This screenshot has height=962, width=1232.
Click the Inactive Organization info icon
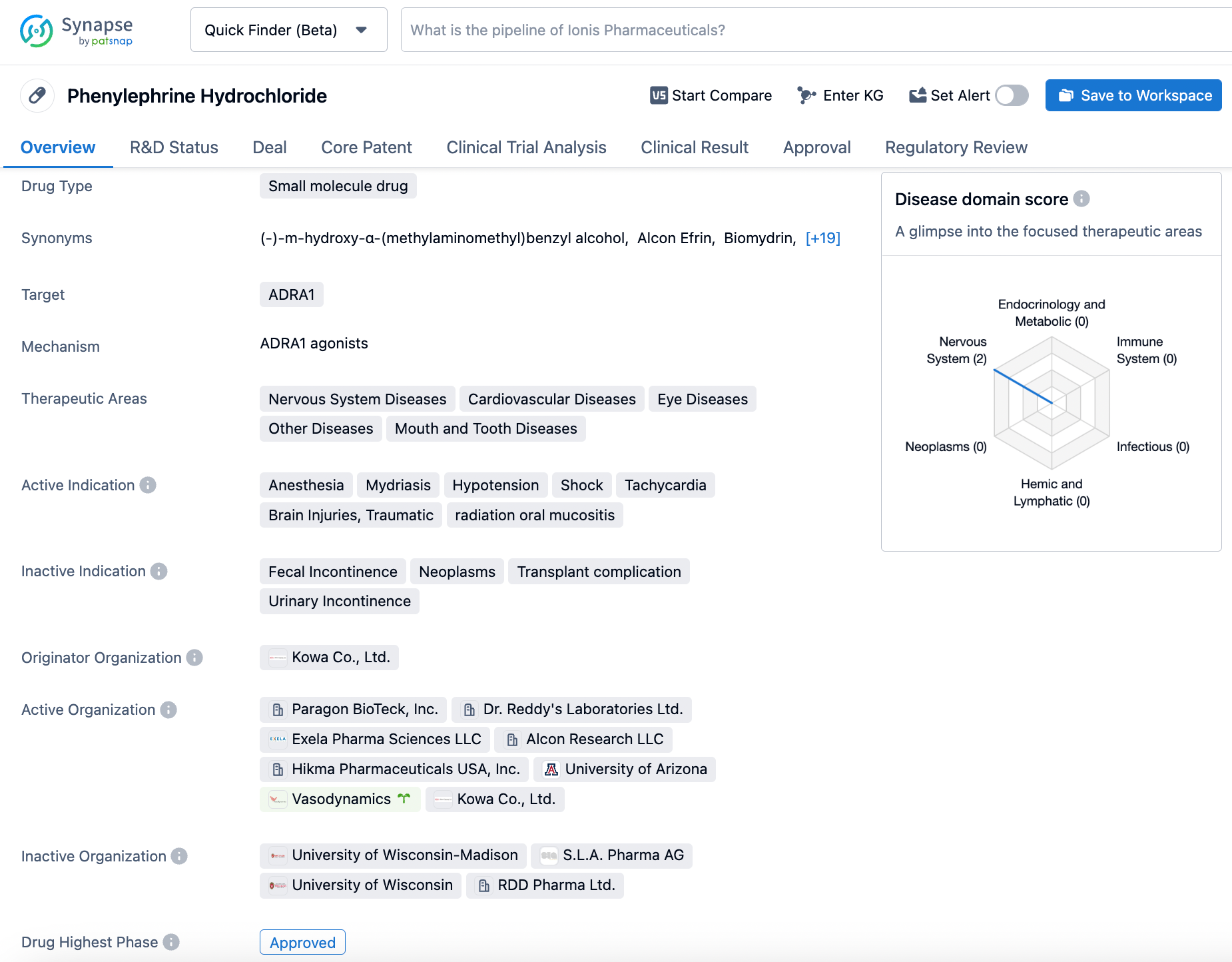(179, 856)
